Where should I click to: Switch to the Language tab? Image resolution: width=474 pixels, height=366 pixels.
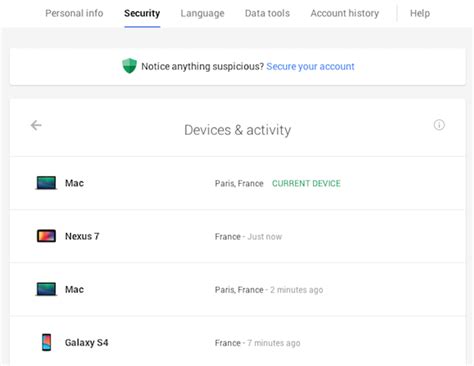click(x=202, y=13)
